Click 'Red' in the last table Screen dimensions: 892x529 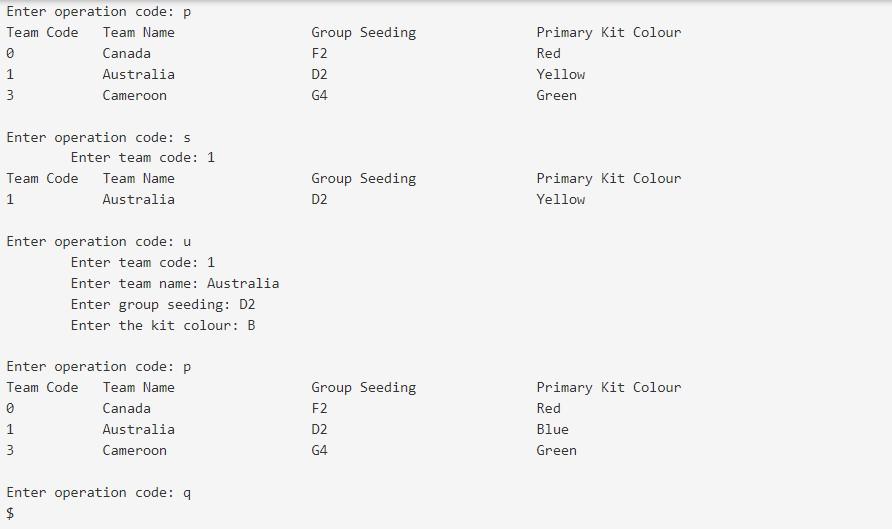click(548, 408)
